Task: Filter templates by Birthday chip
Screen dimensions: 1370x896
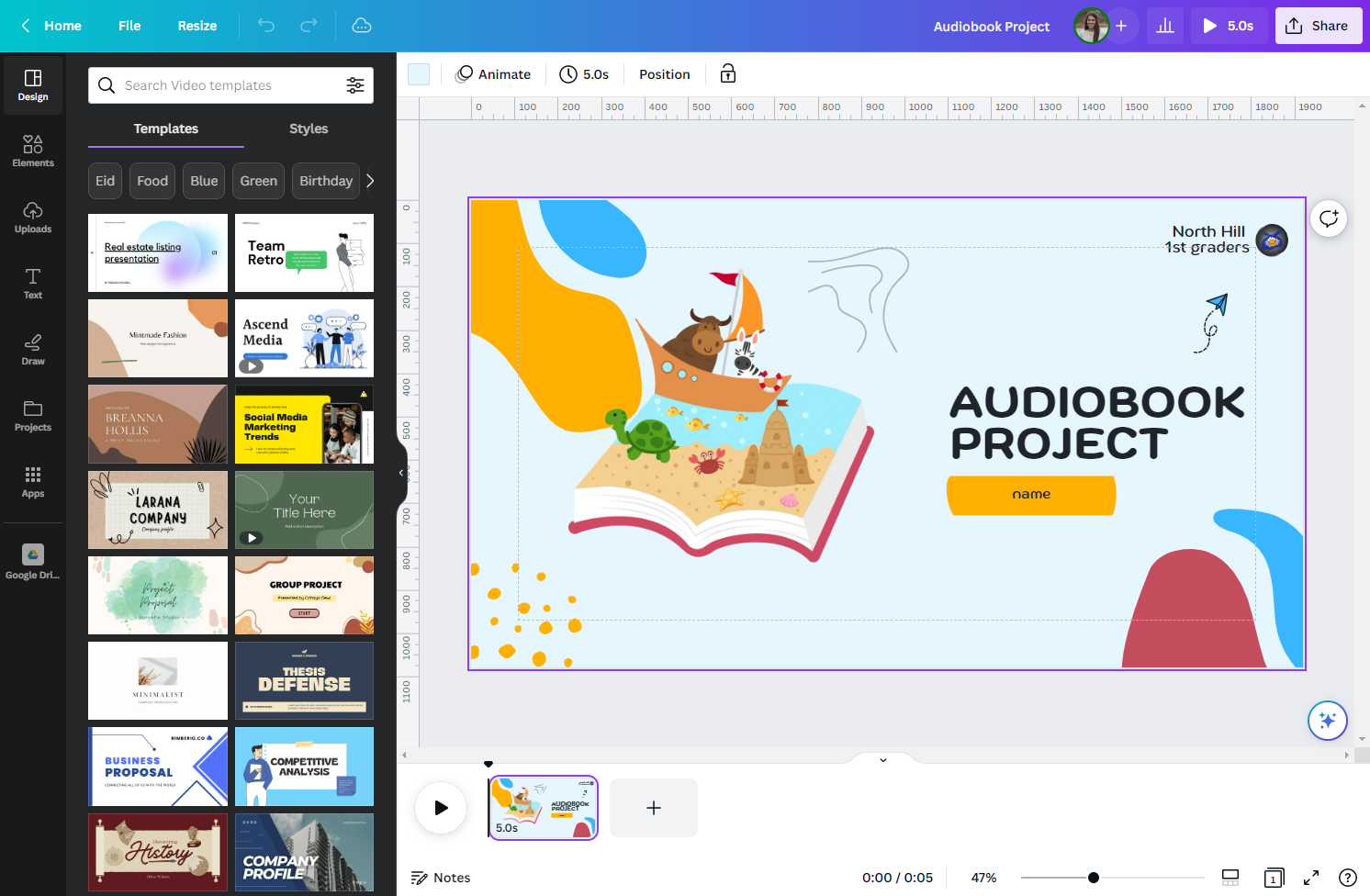Action: tap(326, 181)
